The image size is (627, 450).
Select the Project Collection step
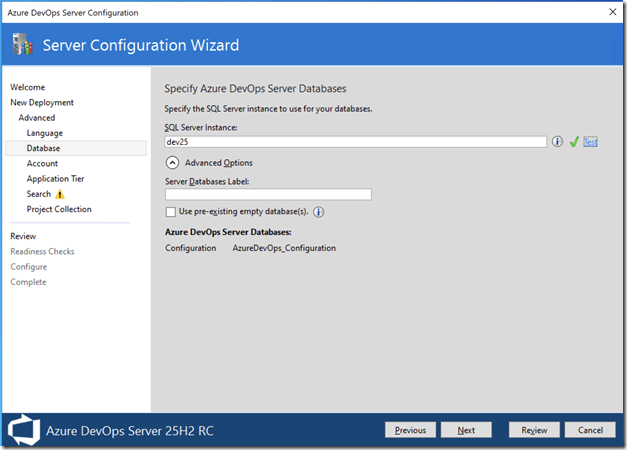pos(59,209)
